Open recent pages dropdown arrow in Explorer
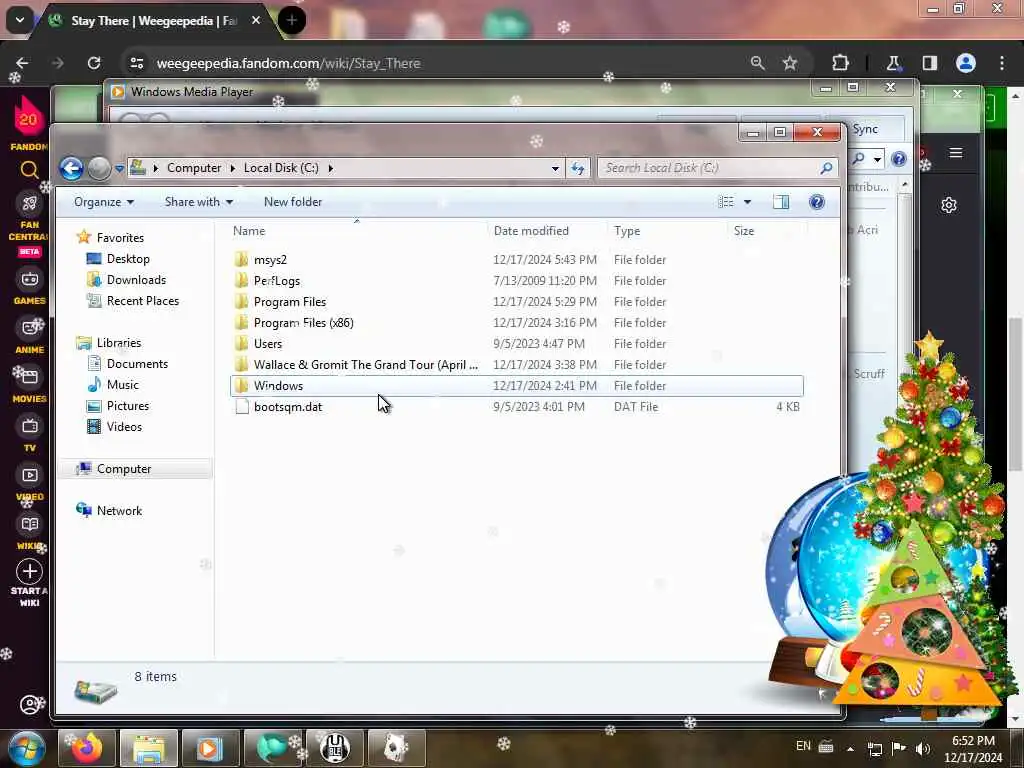This screenshot has height=768, width=1024. [120, 168]
